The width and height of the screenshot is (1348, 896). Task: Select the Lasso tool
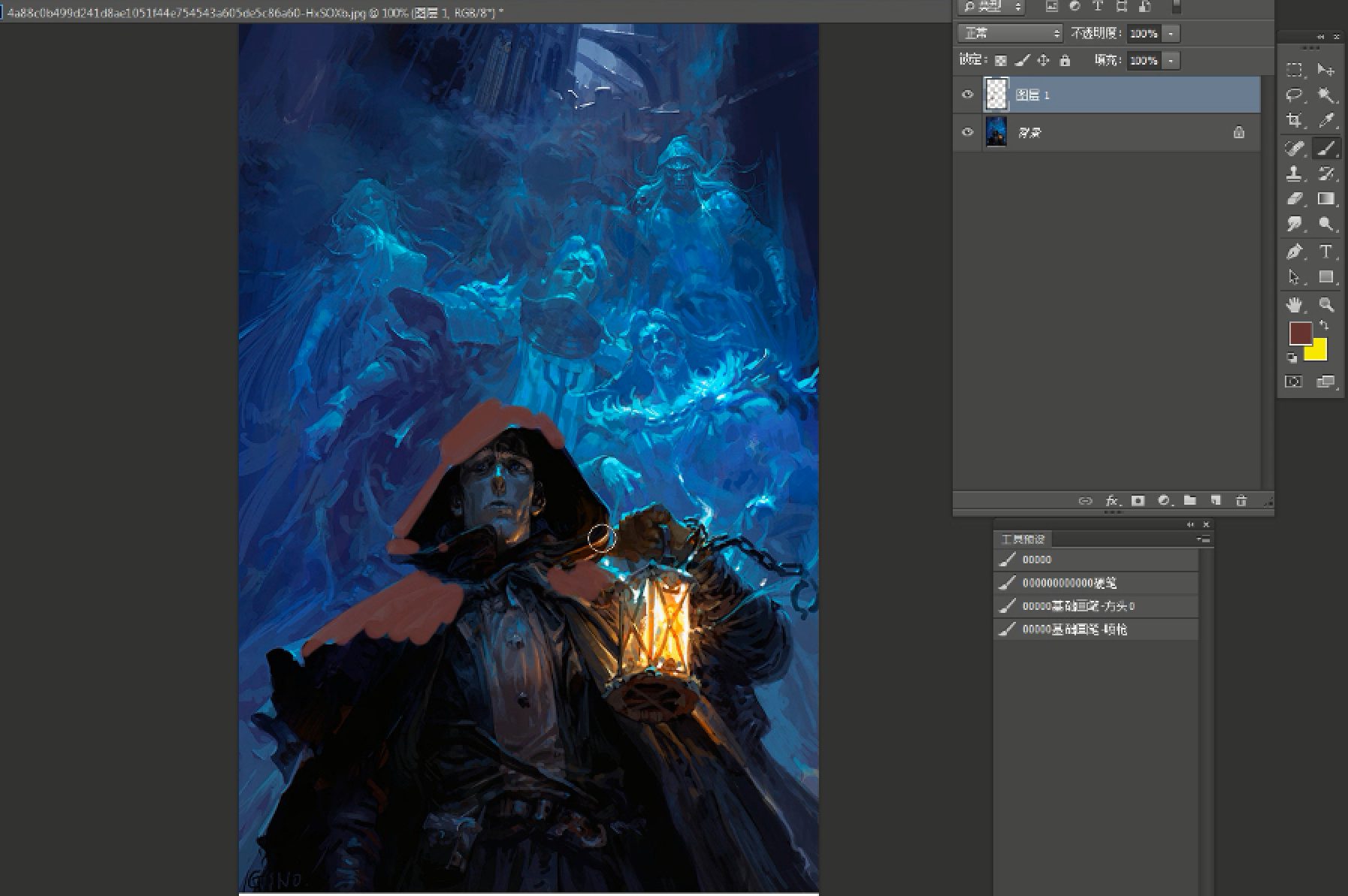click(x=1294, y=95)
